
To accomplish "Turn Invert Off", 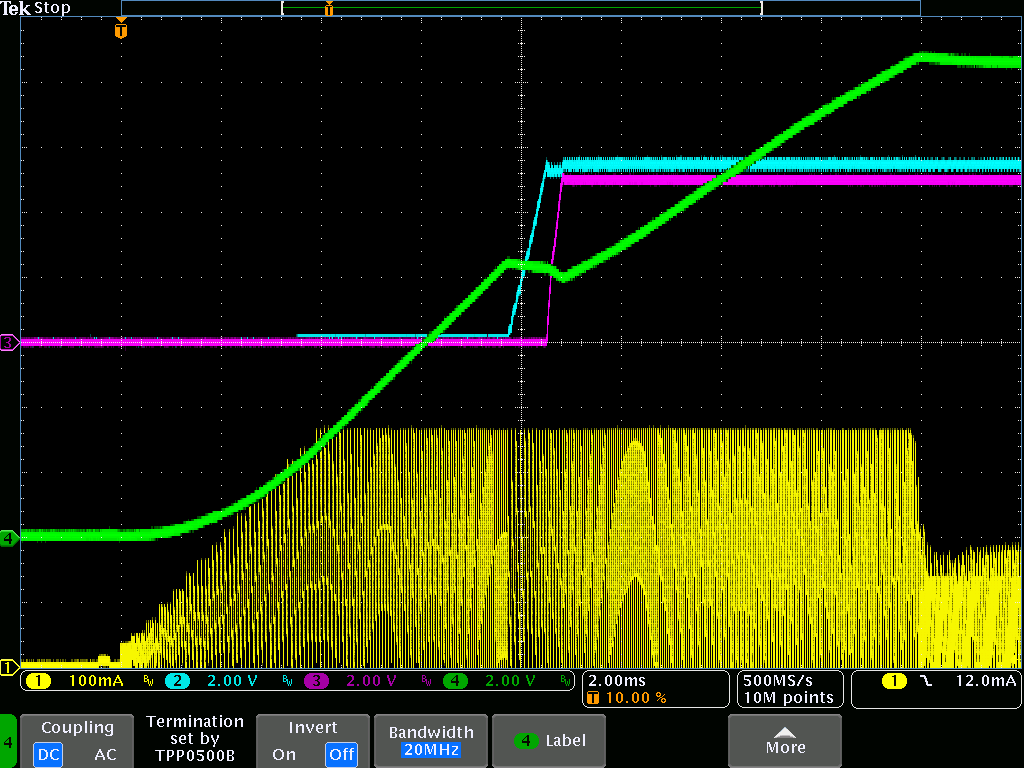I will click(x=341, y=754).
